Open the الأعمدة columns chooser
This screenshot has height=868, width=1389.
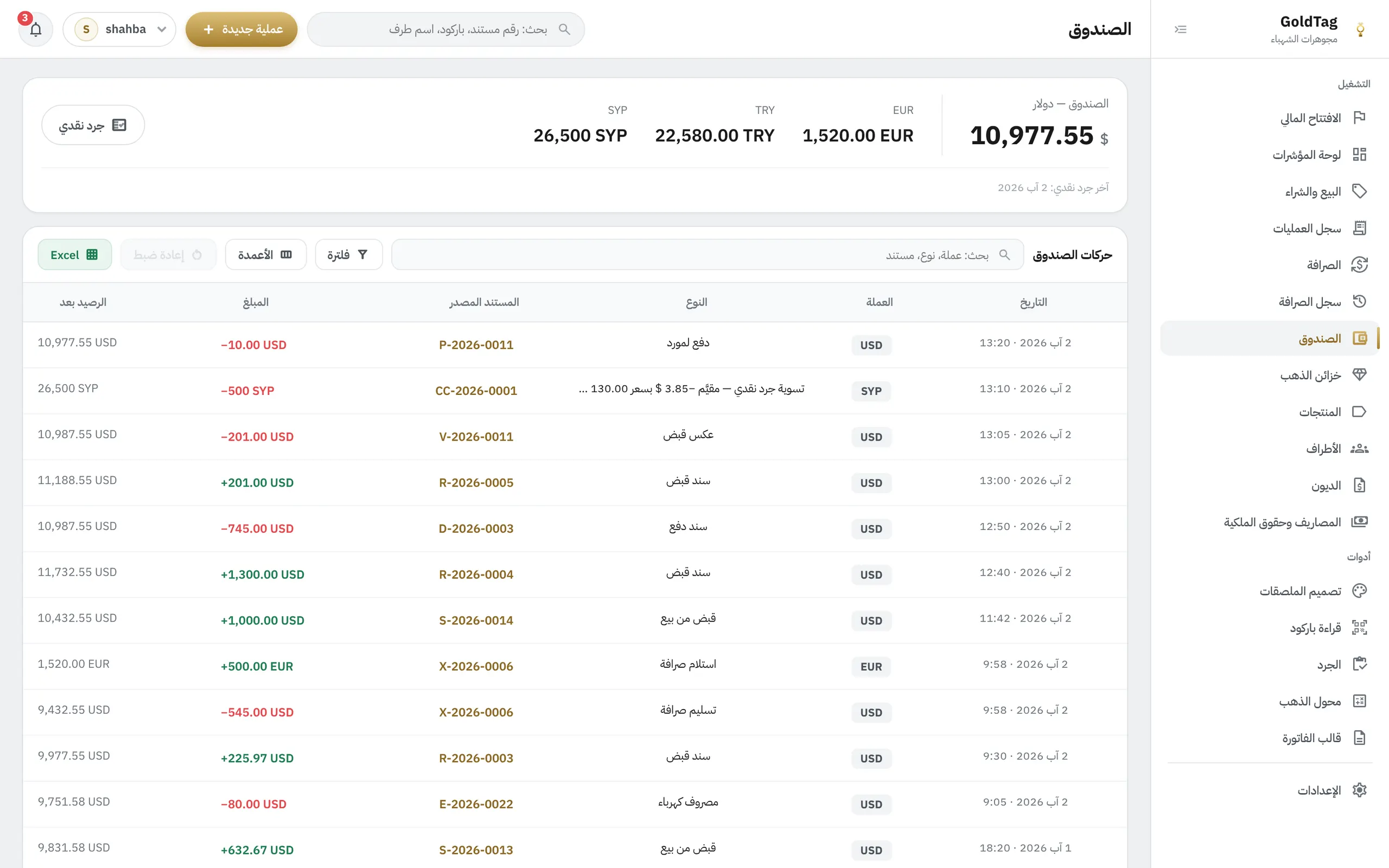tap(266, 254)
